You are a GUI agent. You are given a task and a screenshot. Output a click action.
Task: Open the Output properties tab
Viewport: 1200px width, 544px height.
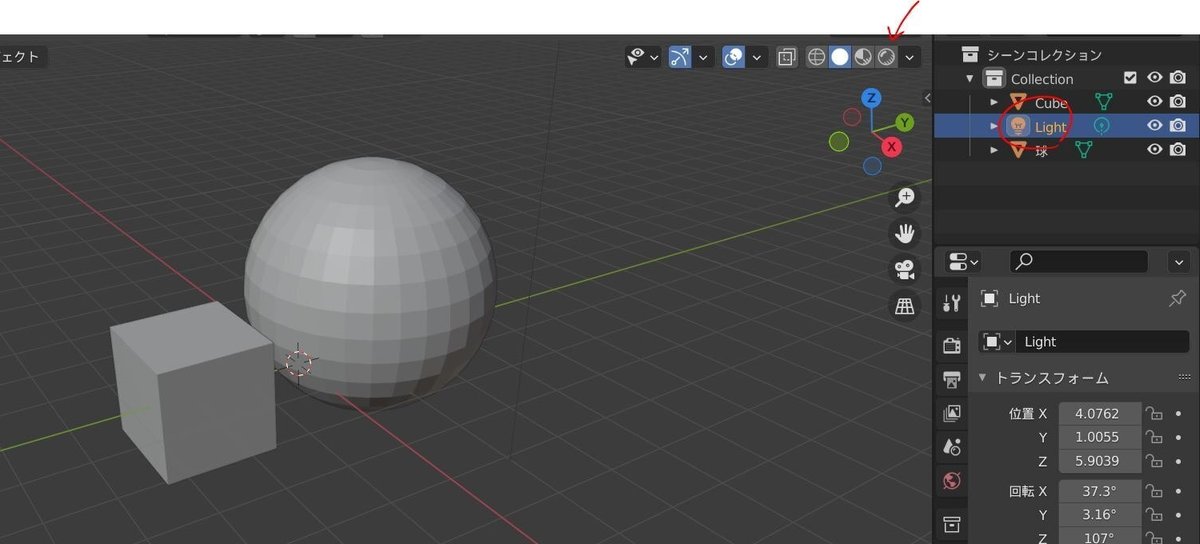951,379
